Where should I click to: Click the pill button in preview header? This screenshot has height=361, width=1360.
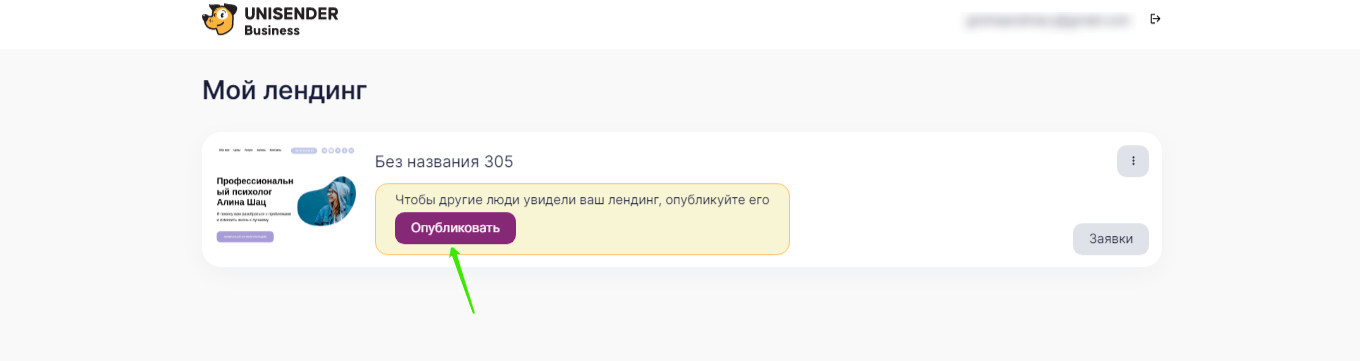point(304,150)
